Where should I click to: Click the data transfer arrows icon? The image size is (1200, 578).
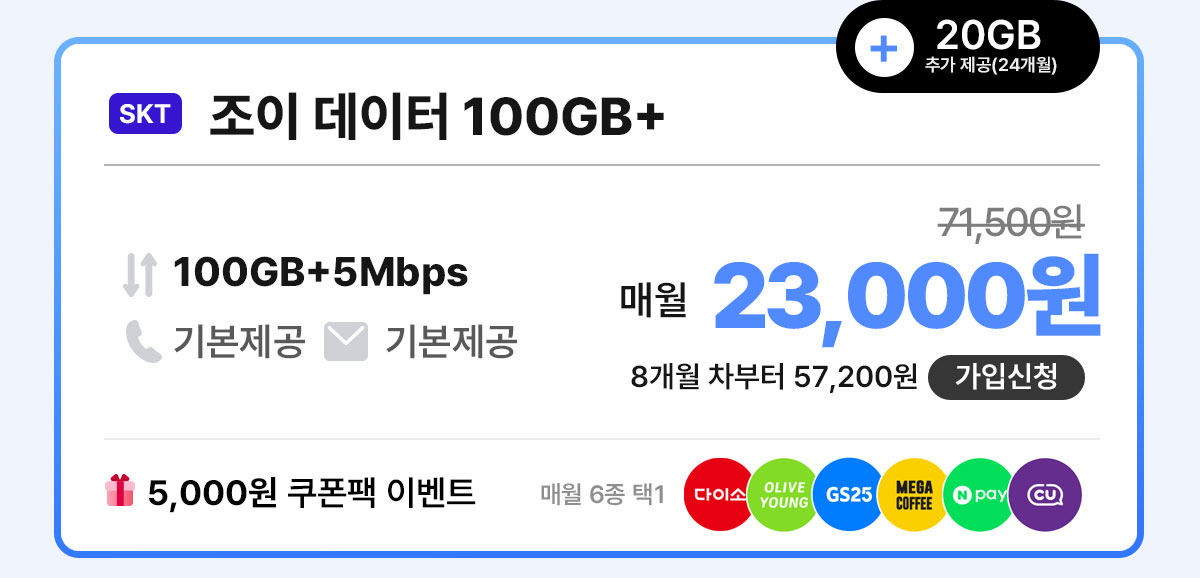(140, 275)
